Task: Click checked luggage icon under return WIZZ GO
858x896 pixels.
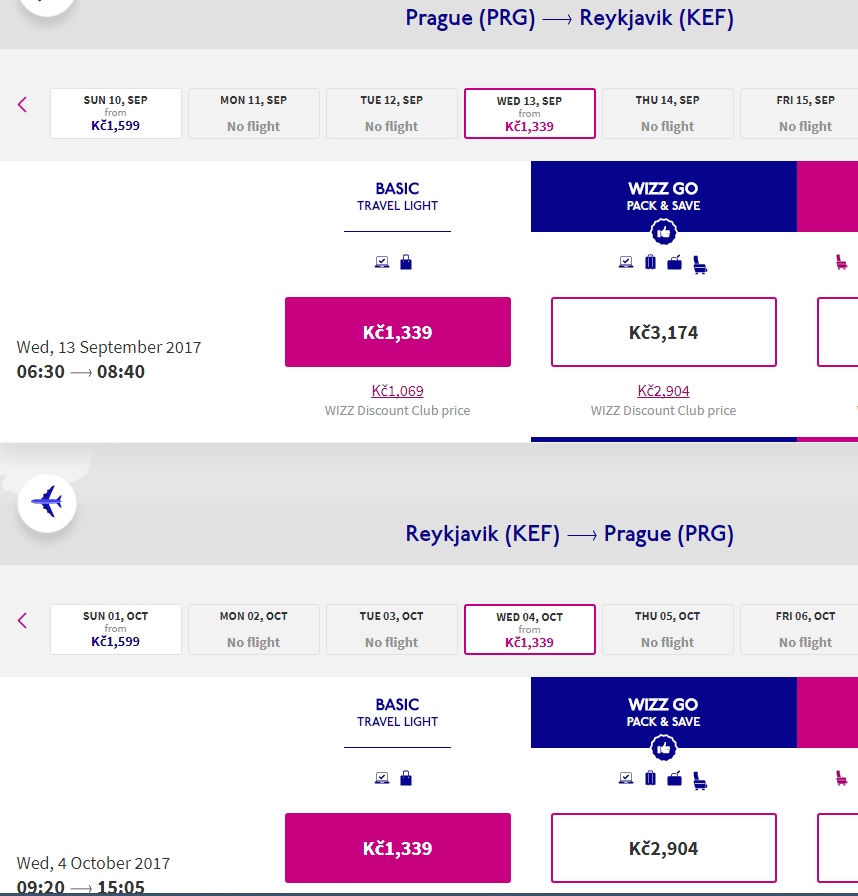Action: 650,778
